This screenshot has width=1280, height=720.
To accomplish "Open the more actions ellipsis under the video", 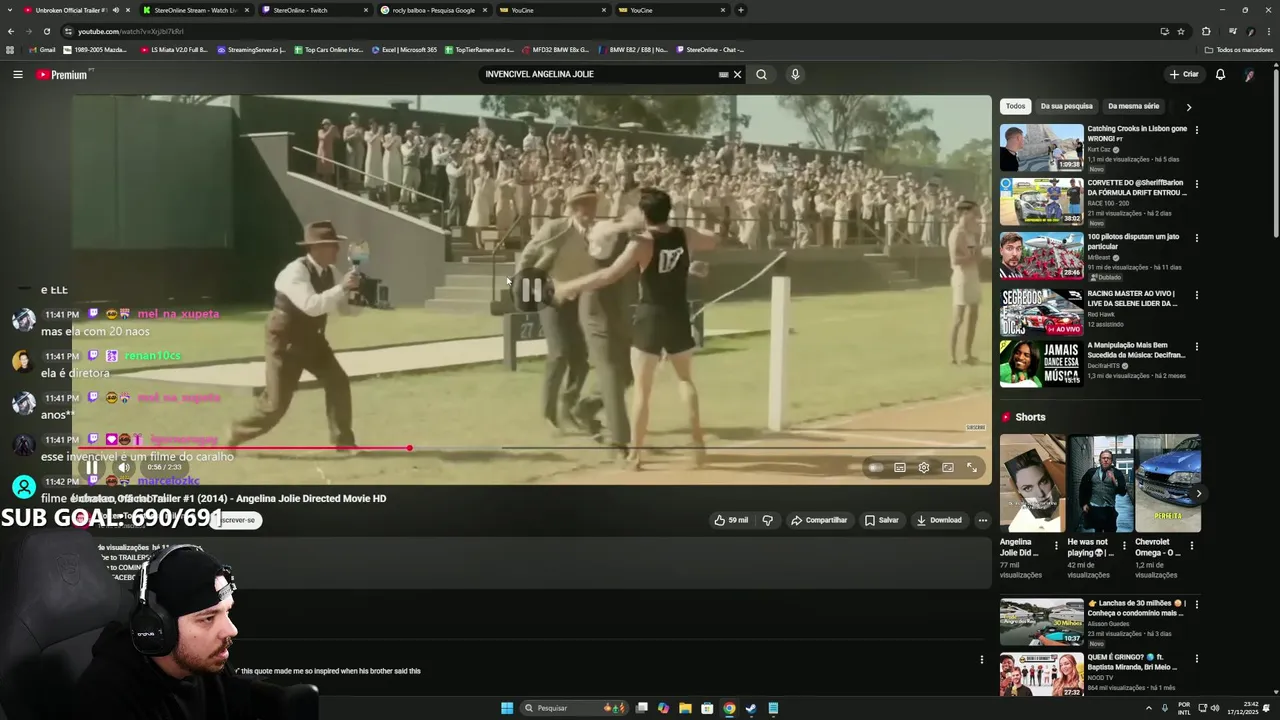I will point(983,520).
